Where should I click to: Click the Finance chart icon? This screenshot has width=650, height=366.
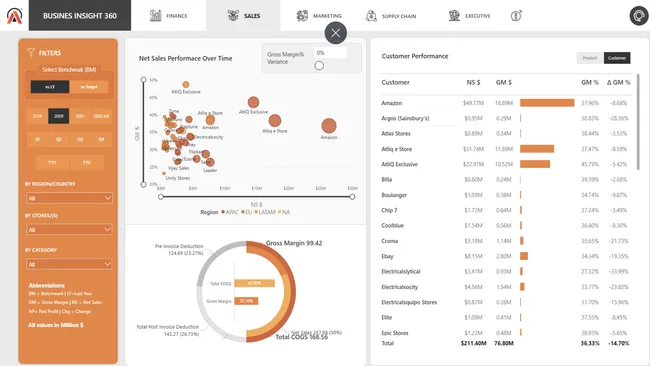click(155, 16)
